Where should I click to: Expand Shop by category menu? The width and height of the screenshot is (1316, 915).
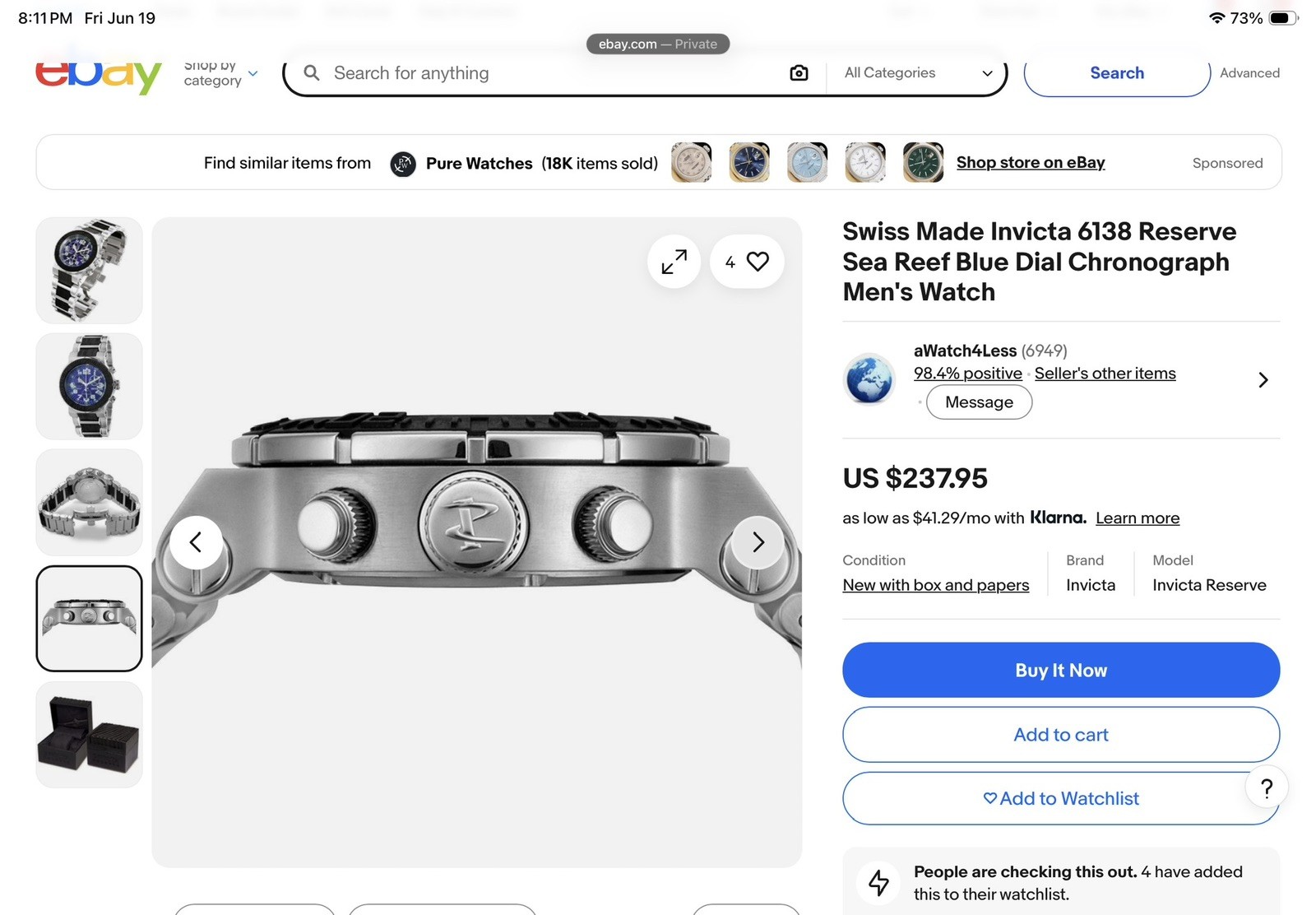pos(220,73)
